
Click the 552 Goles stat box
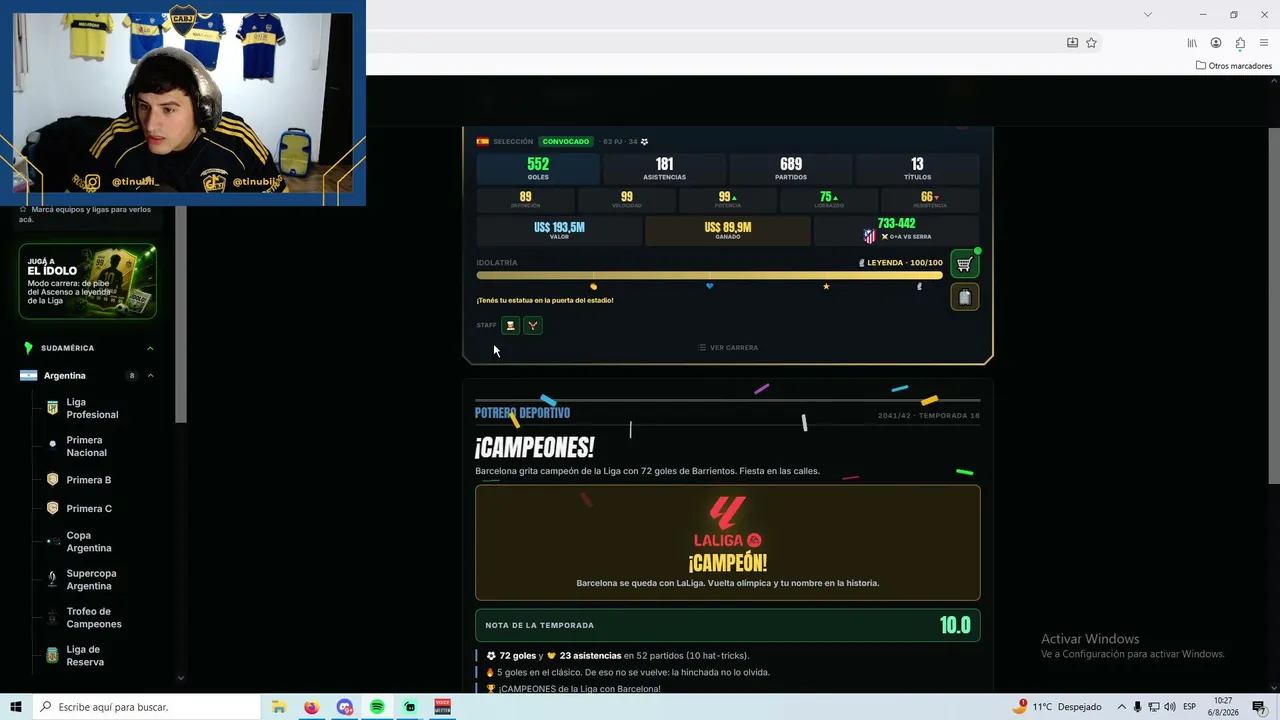(x=538, y=169)
